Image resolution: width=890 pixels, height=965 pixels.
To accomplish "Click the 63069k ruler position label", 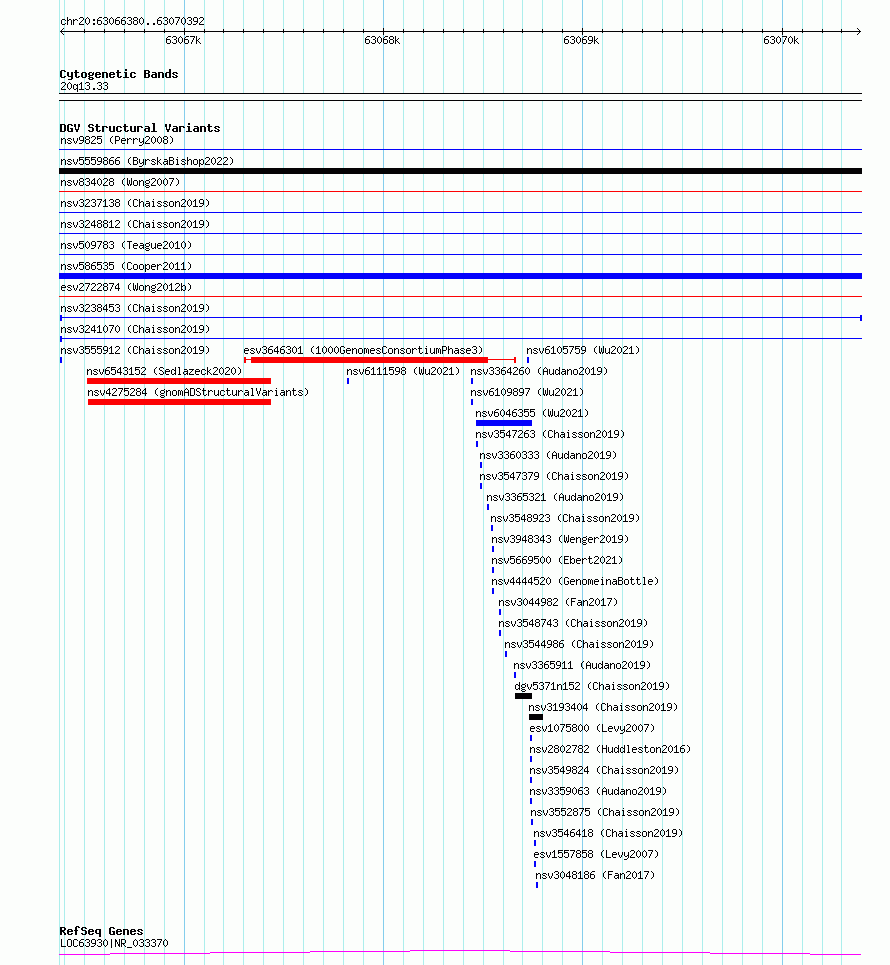I will [581, 40].
